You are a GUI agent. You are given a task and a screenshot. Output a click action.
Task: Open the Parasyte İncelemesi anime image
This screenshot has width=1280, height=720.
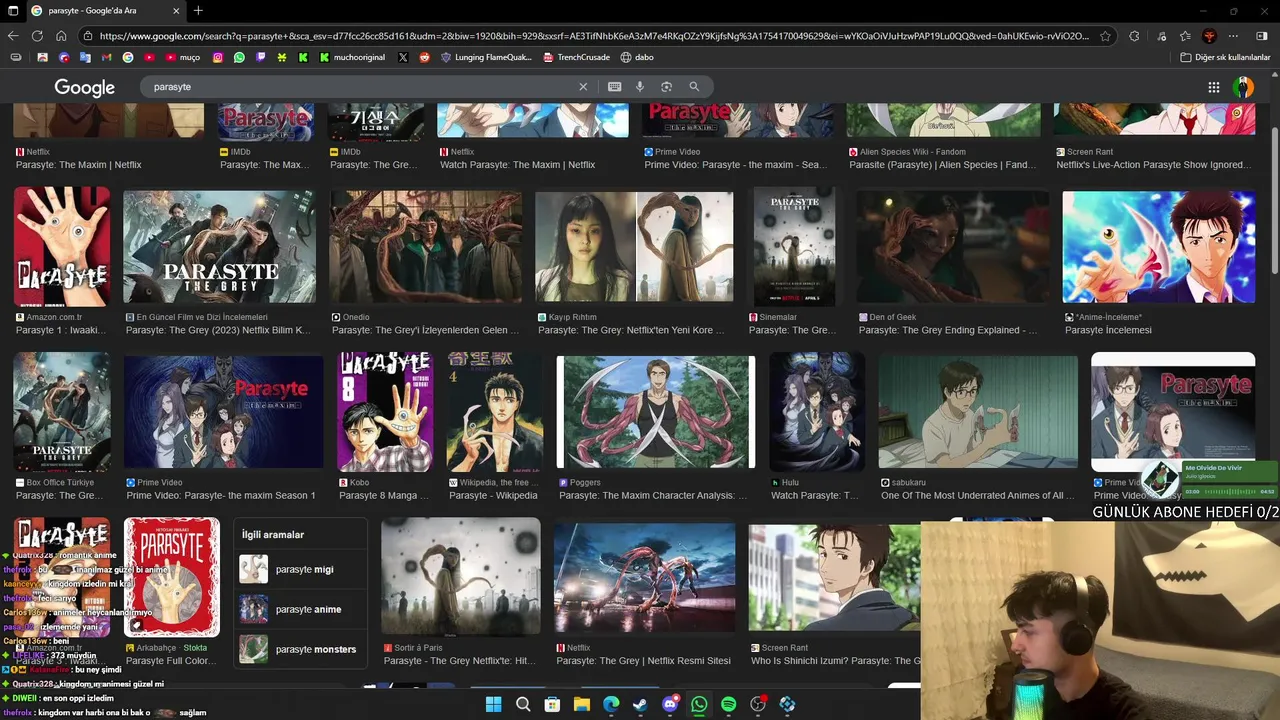tap(1158, 247)
